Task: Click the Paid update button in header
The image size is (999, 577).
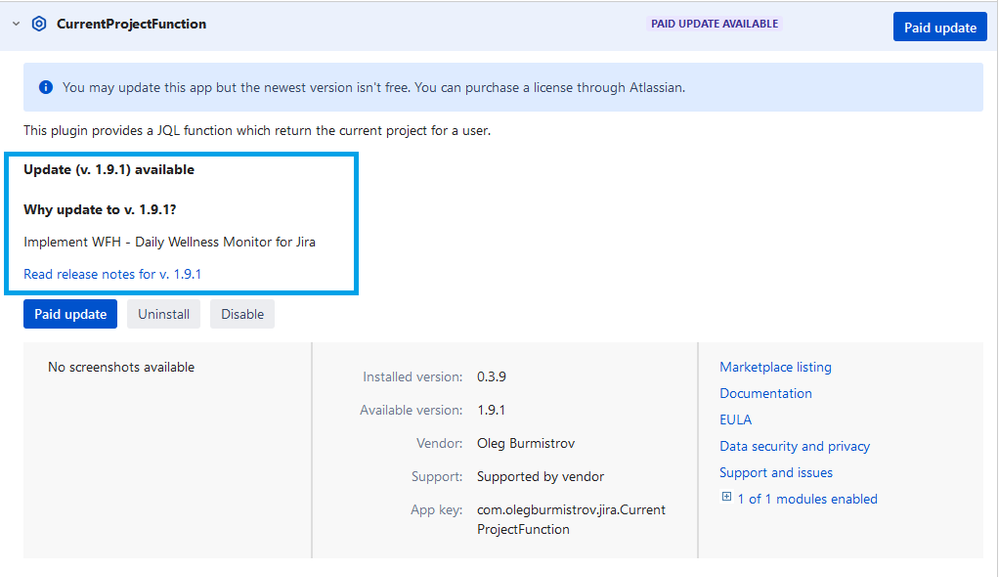Action: click(x=940, y=27)
